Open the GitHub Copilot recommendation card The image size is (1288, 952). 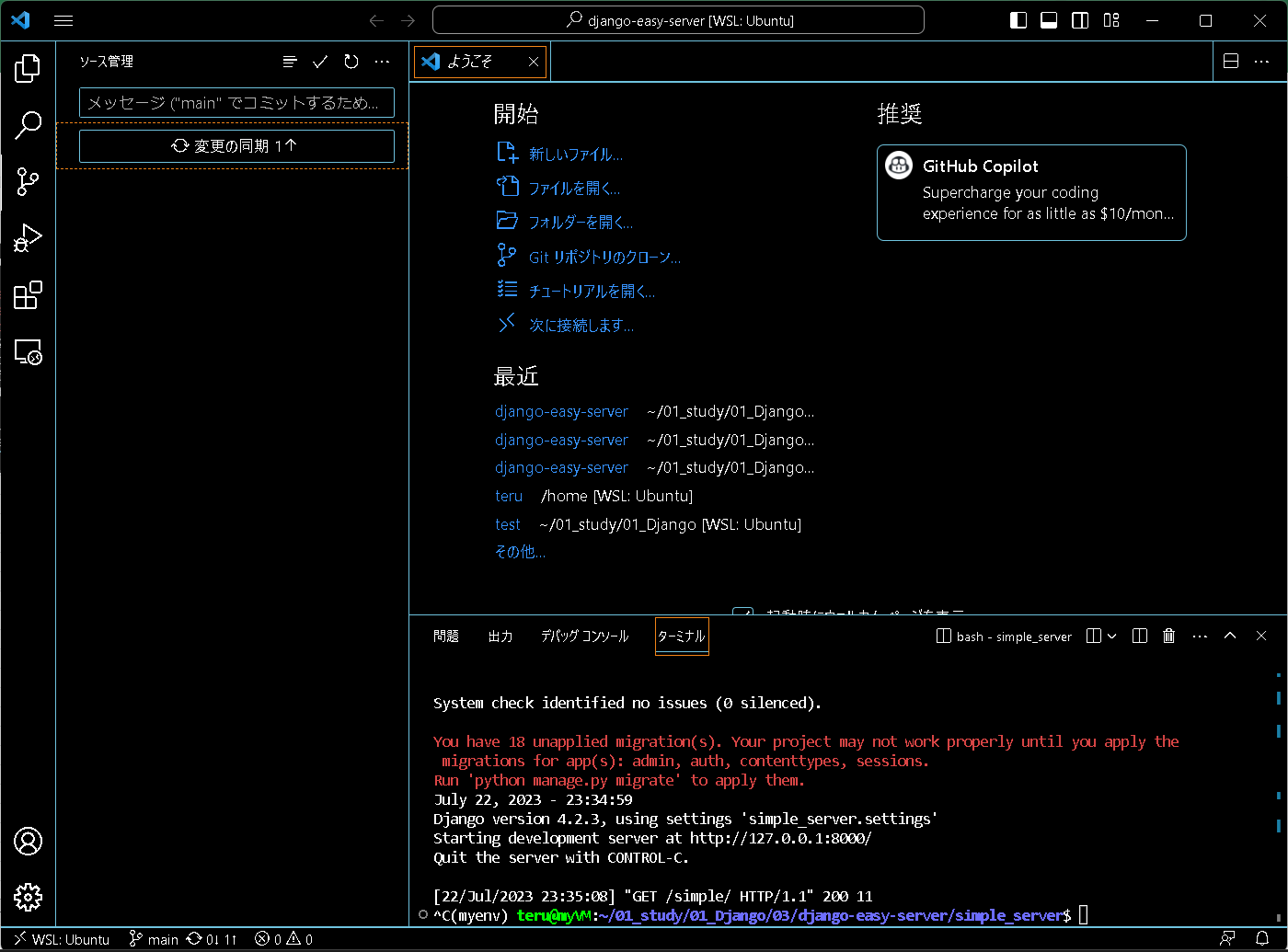[x=1031, y=192]
